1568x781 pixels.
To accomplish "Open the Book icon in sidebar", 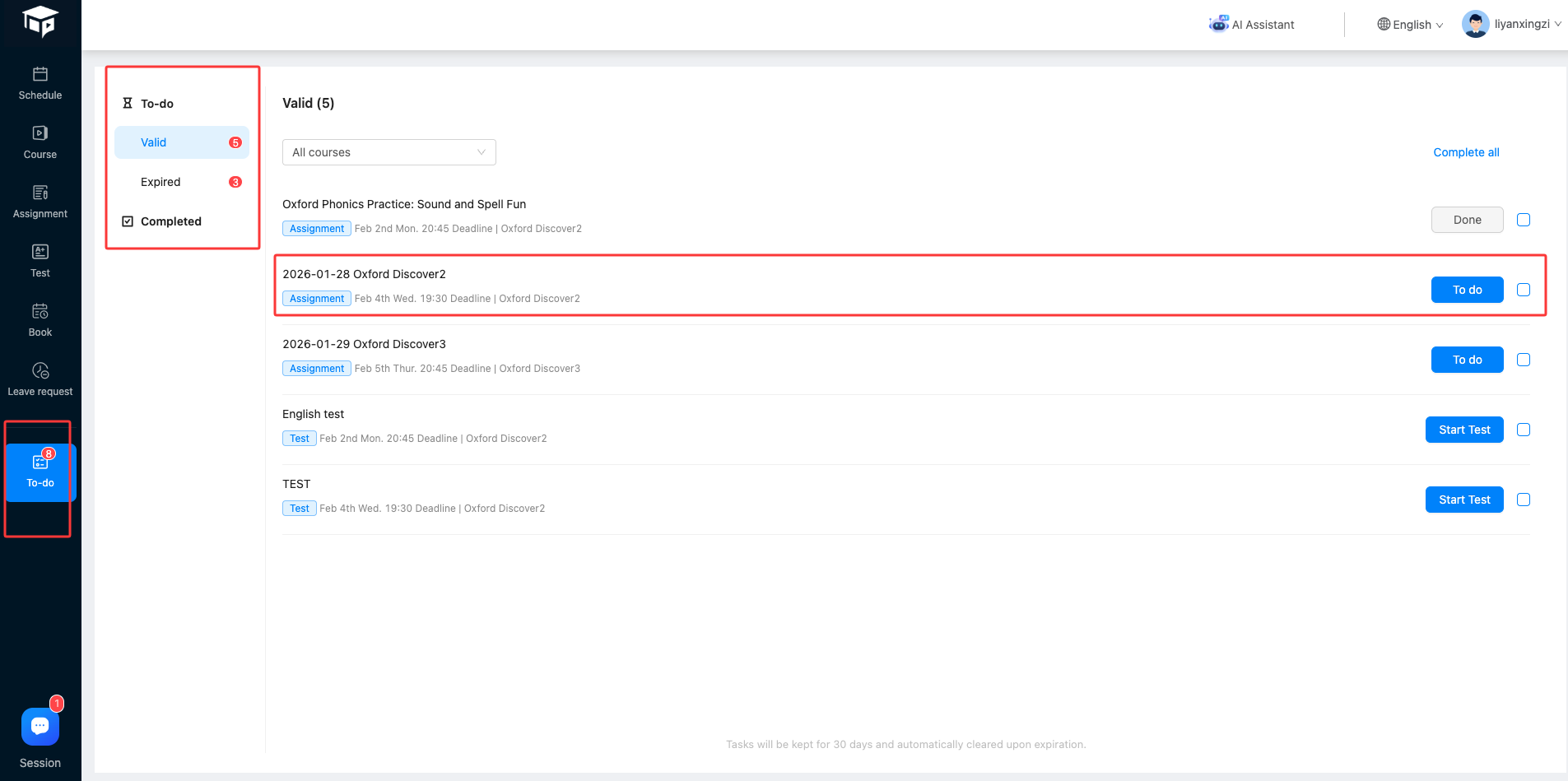I will [40, 311].
